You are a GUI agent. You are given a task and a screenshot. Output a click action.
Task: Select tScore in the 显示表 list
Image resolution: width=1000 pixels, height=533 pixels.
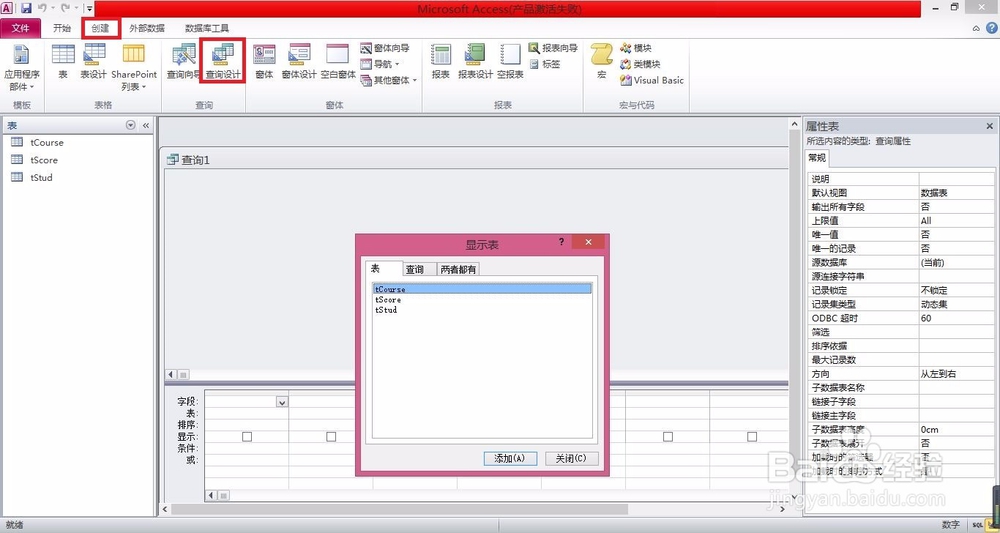[482, 299]
